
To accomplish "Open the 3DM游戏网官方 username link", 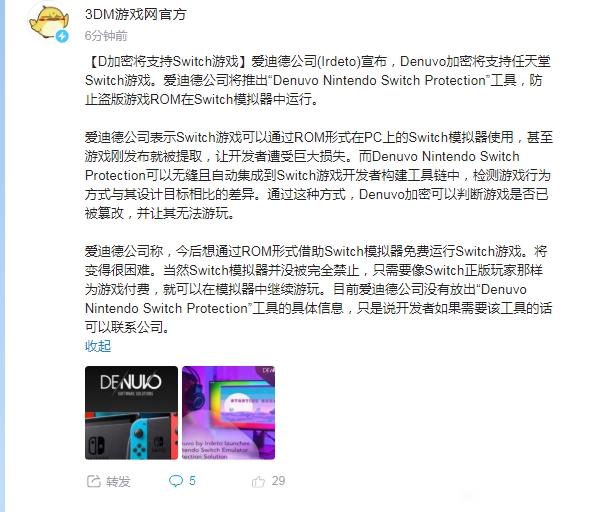I will click(x=135, y=14).
